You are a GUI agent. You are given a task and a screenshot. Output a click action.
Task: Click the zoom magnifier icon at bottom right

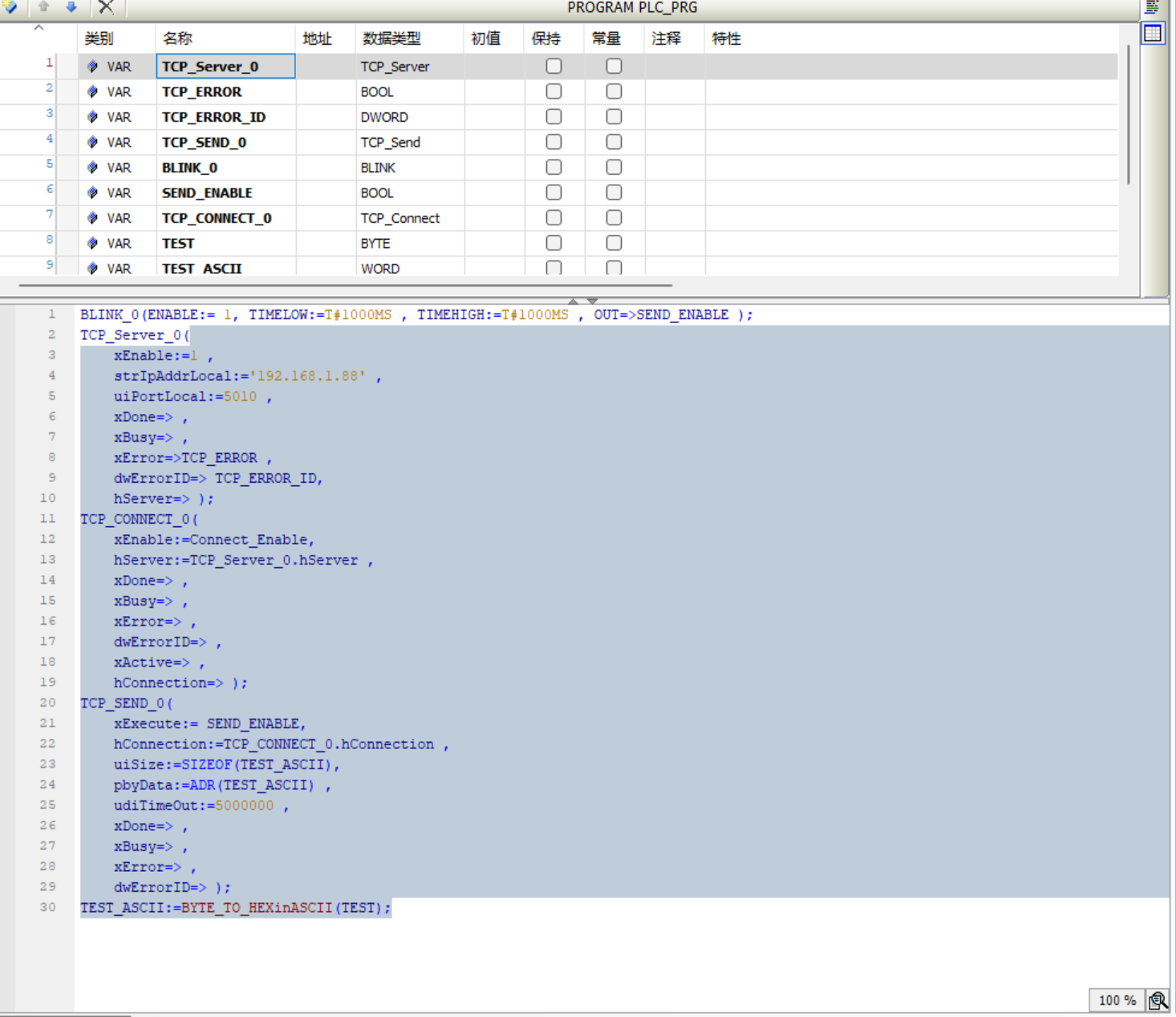[x=1158, y=1000]
